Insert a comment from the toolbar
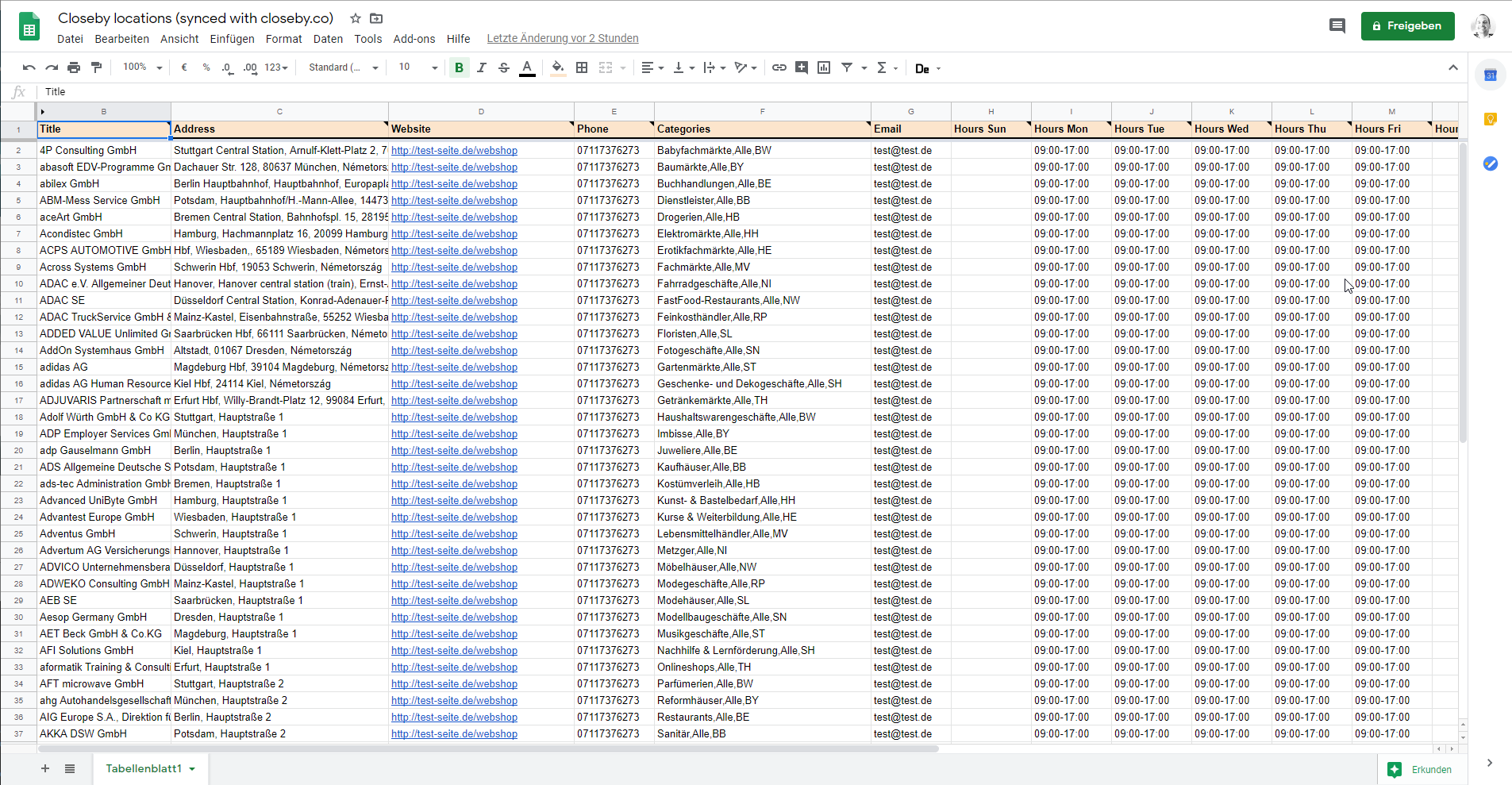The image size is (1512, 785). click(802, 68)
